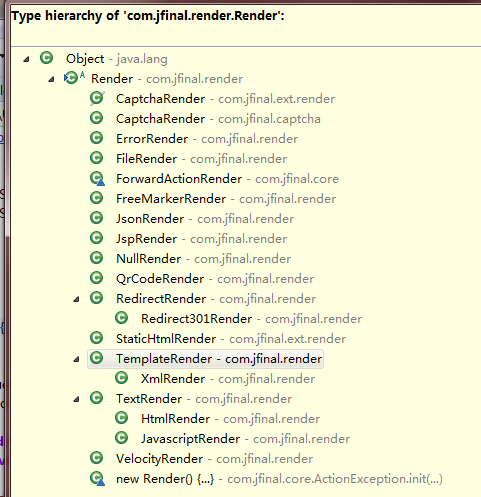Select the RedirectRender entry
The height and width of the screenshot is (497, 481).
216,299
